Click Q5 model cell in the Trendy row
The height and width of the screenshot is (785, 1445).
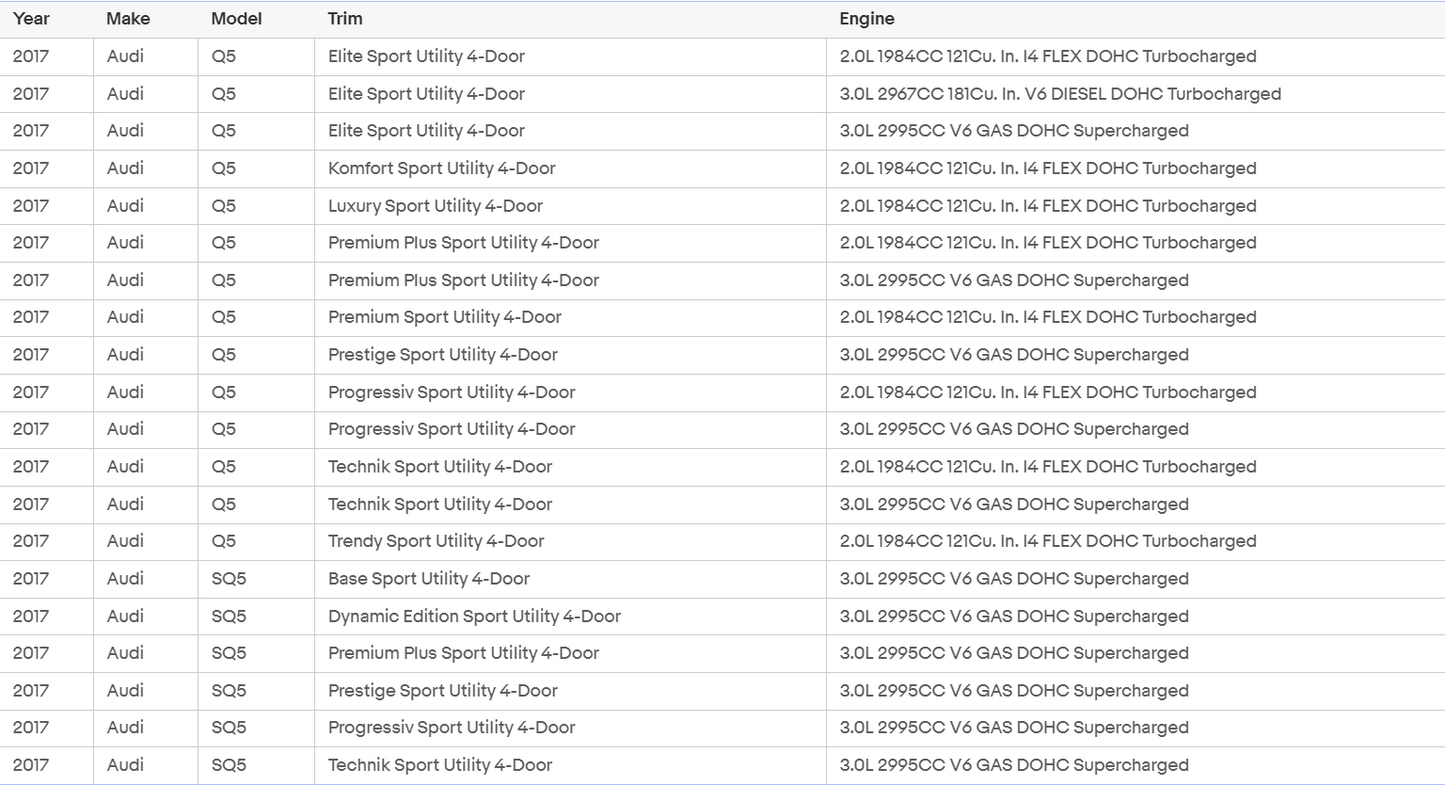(256, 542)
